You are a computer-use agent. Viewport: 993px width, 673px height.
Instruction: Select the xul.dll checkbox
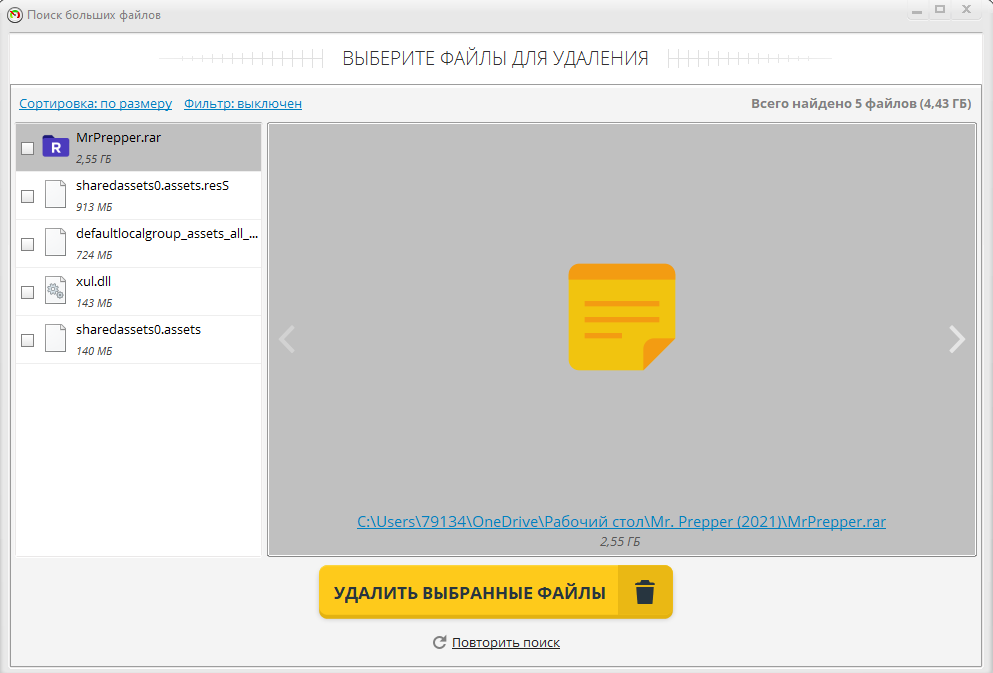click(27, 292)
